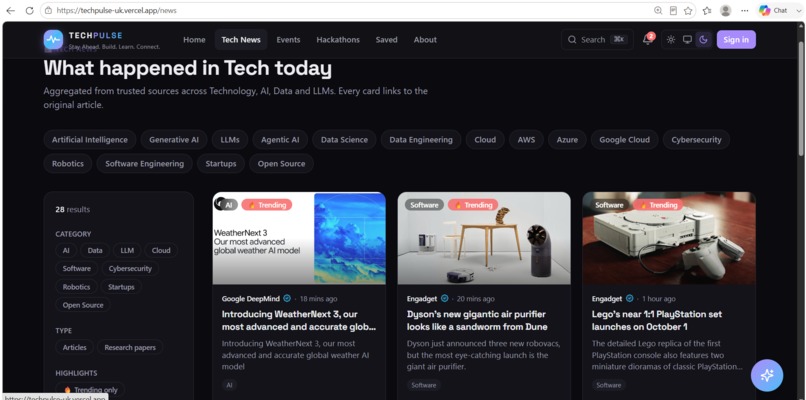Open the Lego PlayStation article thumbnail
806x400 pixels.
point(669,238)
